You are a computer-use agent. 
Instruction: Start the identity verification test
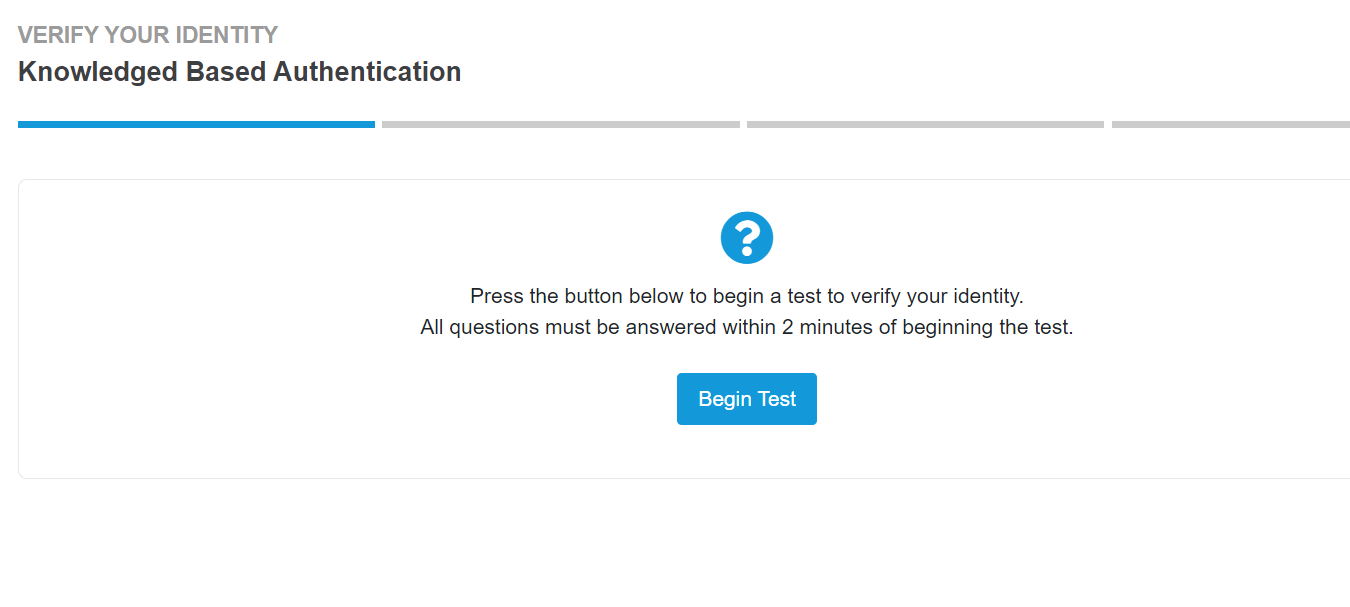coord(746,398)
